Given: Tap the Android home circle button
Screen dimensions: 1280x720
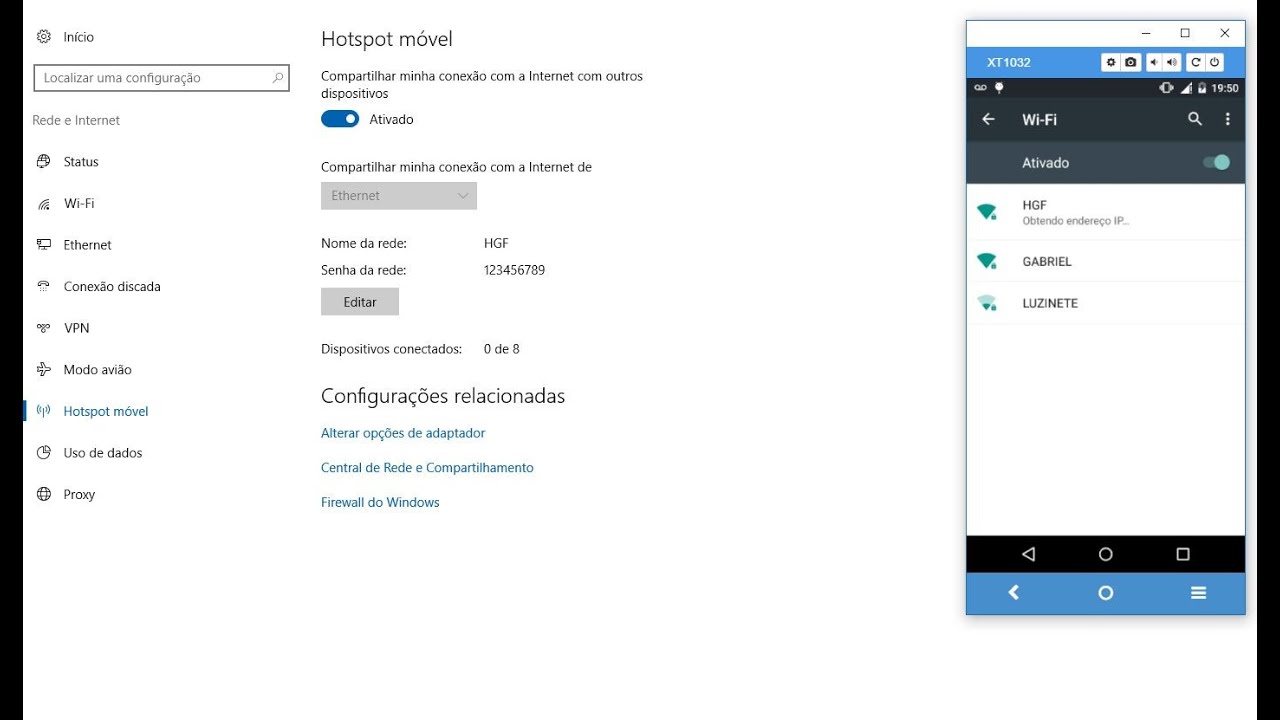Looking at the screenshot, I should coord(1105,554).
